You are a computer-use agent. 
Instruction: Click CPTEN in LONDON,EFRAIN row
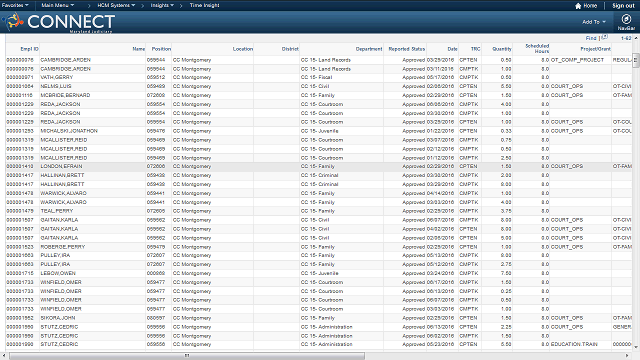pyautogui.click(x=468, y=167)
